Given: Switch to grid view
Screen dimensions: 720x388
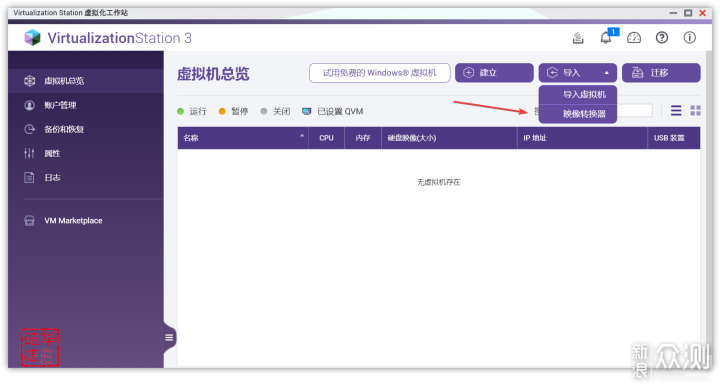Looking at the screenshot, I should 696,111.
